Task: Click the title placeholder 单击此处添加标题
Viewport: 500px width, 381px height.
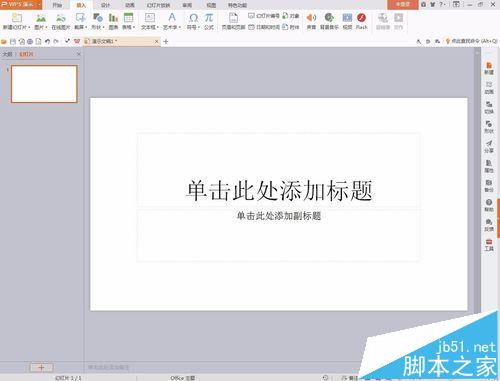Action: click(x=279, y=190)
